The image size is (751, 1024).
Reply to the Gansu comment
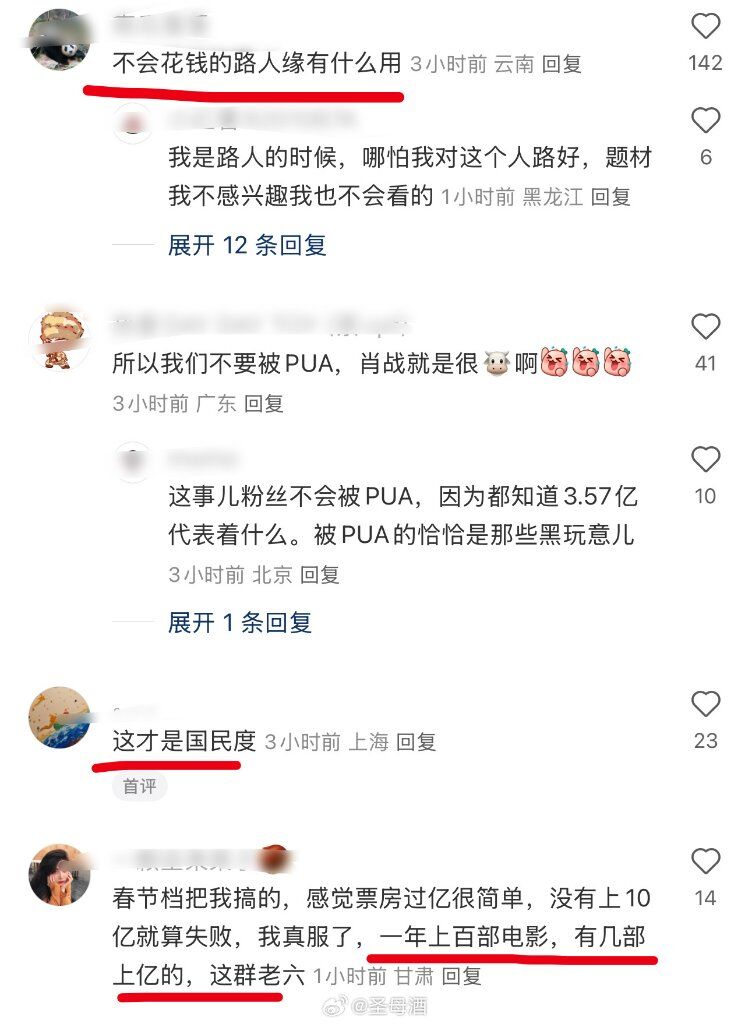(462, 976)
